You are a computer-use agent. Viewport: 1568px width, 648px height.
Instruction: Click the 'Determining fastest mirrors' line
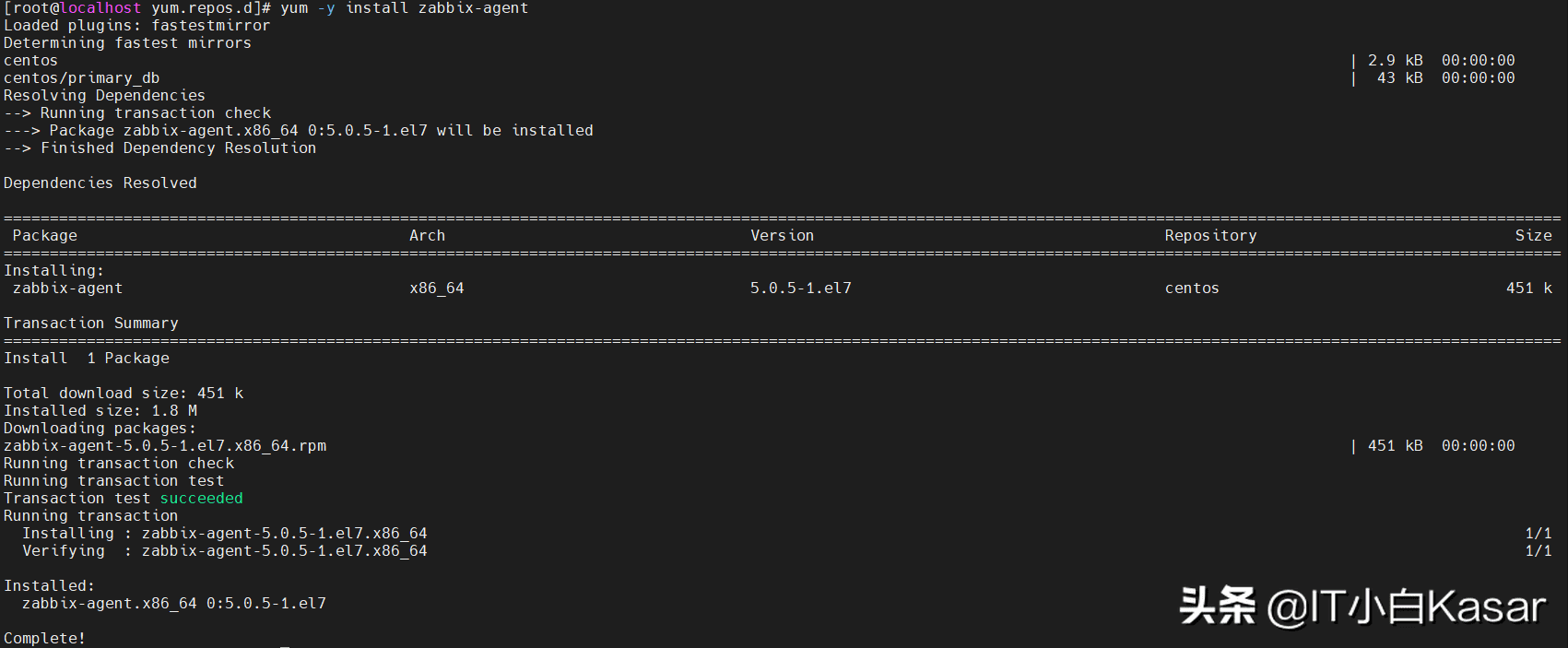pyautogui.click(x=127, y=43)
